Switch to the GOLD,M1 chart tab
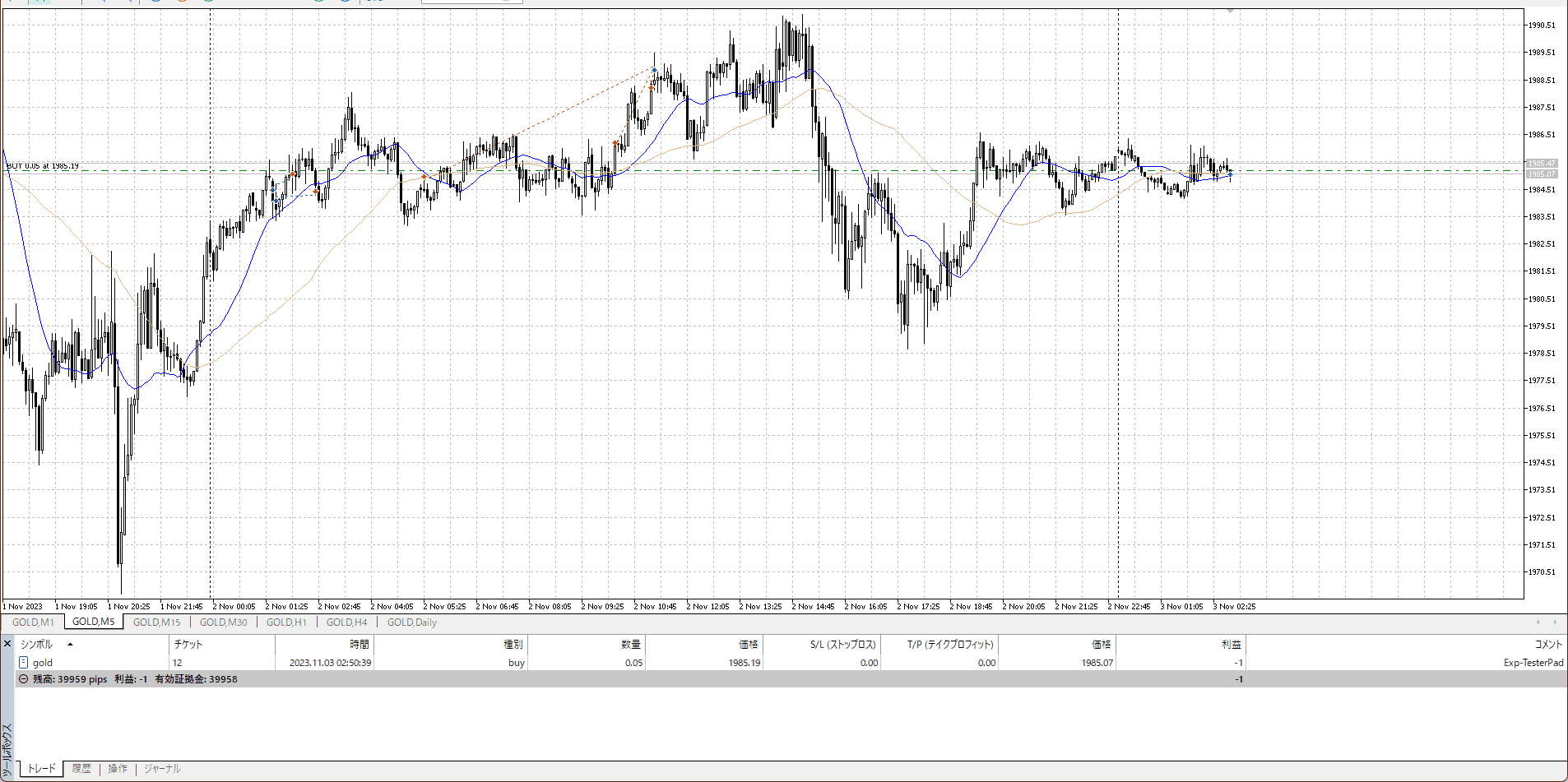The width and height of the screenshot is (1568, 782). click(33, 622)
